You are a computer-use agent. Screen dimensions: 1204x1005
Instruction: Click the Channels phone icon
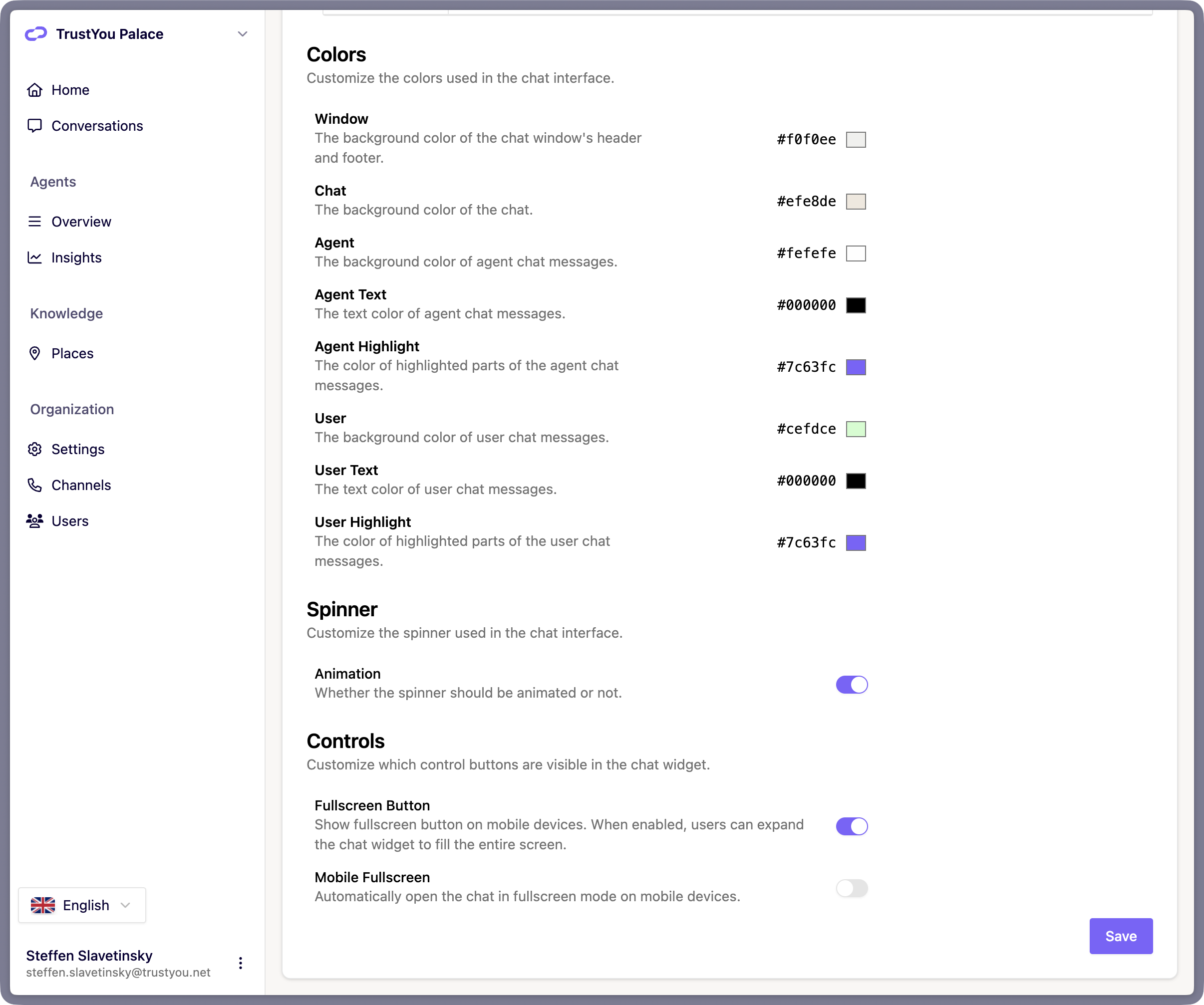pos(34,485)
